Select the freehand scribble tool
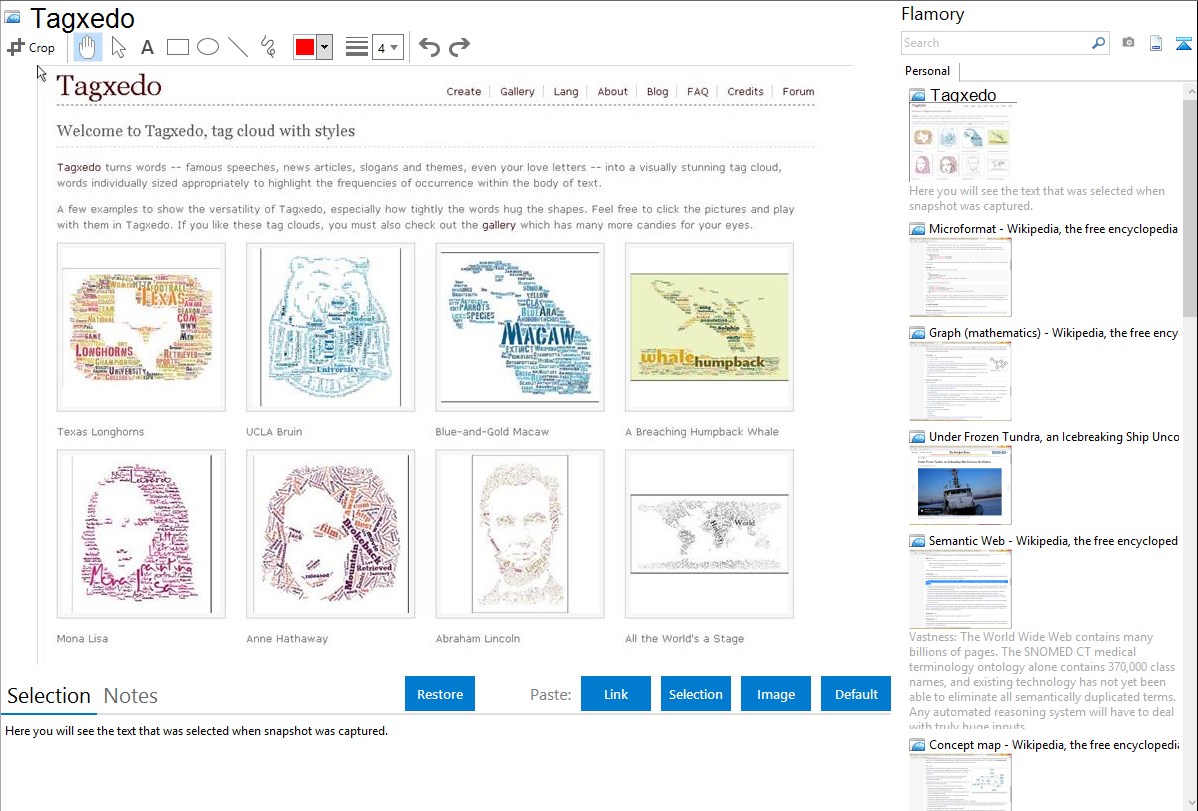This screenshot has width=1198, height=811. click(268, 47)
